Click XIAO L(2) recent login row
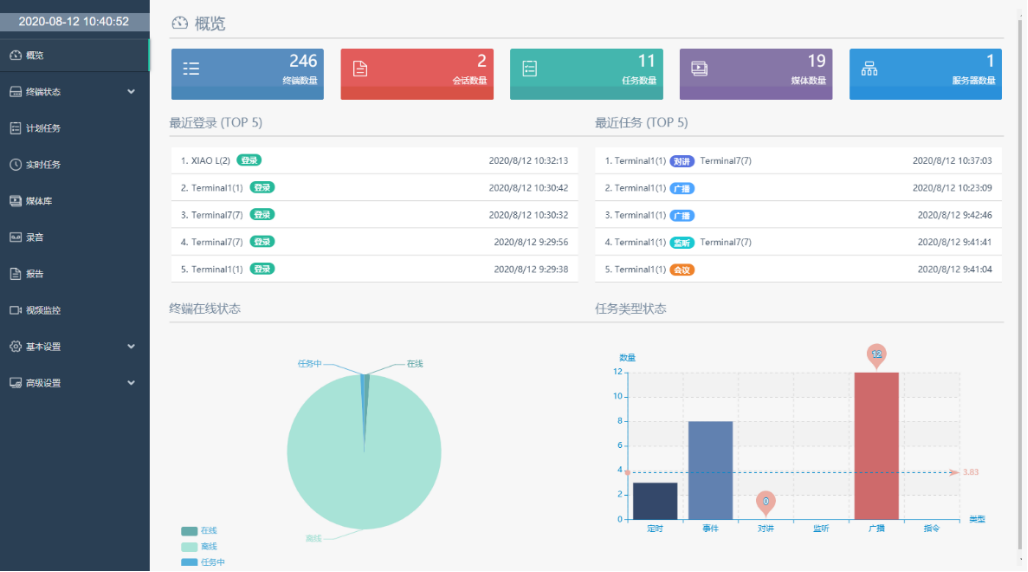 pos(374,160)
